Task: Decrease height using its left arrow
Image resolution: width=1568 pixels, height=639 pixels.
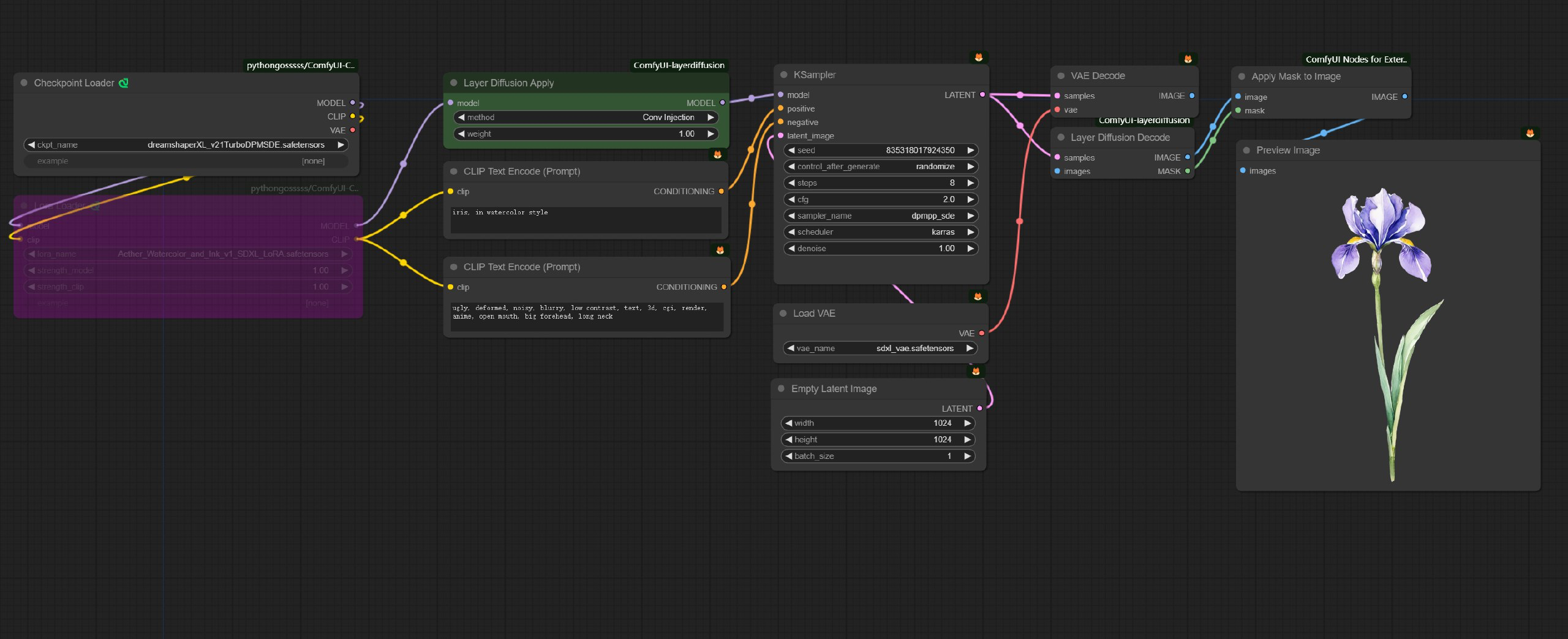Action: 788,440
